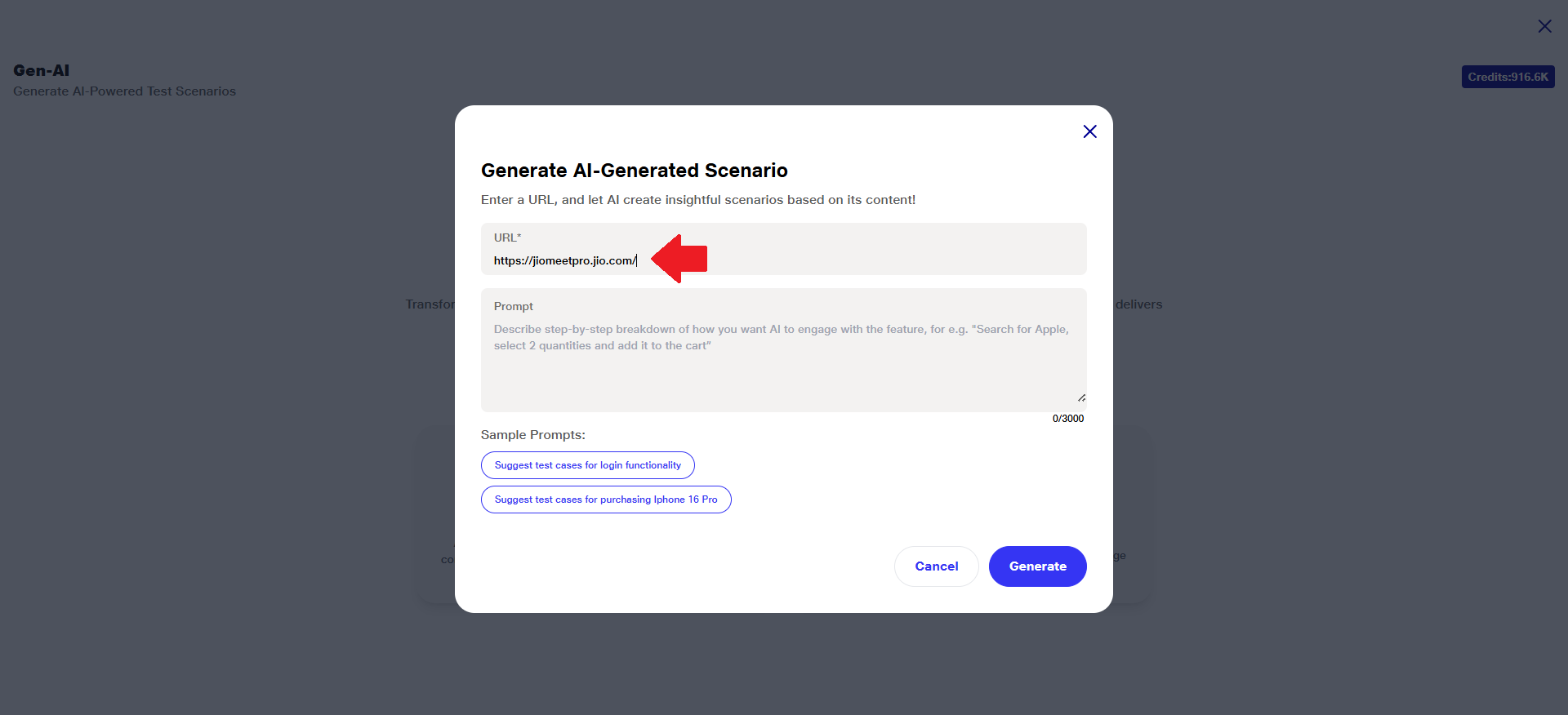The image size is (1568, 715).
Task: Click the Generate button
Action: click(1037, 566)
